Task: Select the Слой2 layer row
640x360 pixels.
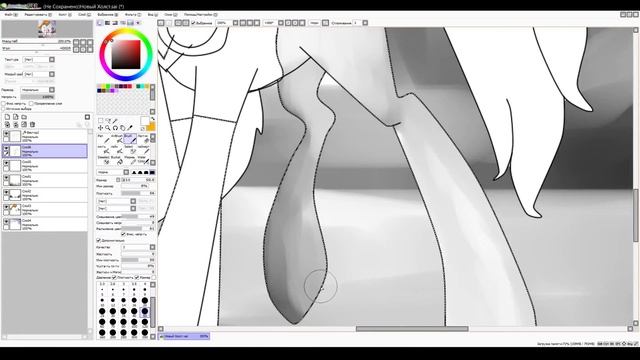Action: 44,195
